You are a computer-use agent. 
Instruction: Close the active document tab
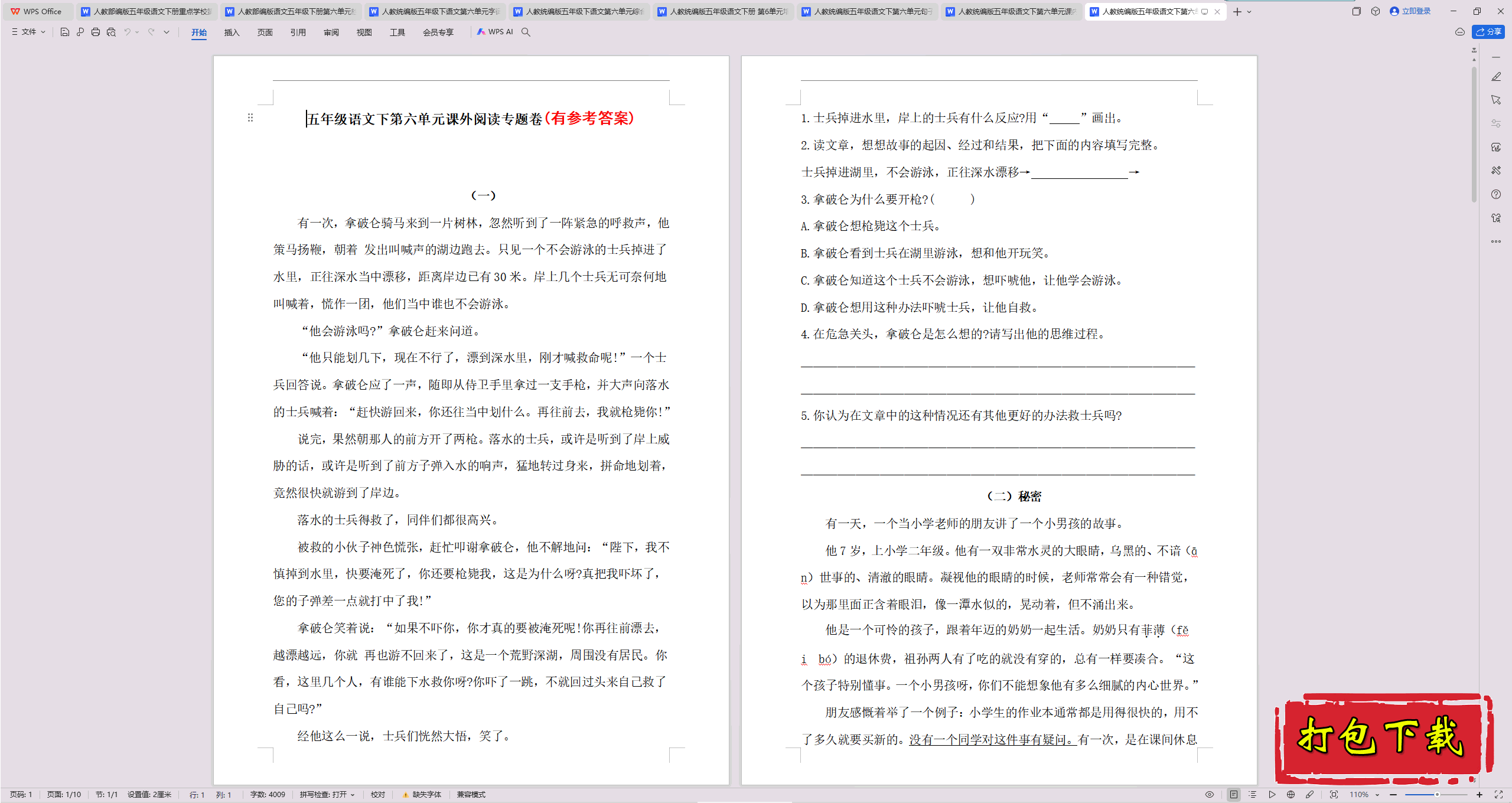pyautogui.click(x=1217, y=11)
